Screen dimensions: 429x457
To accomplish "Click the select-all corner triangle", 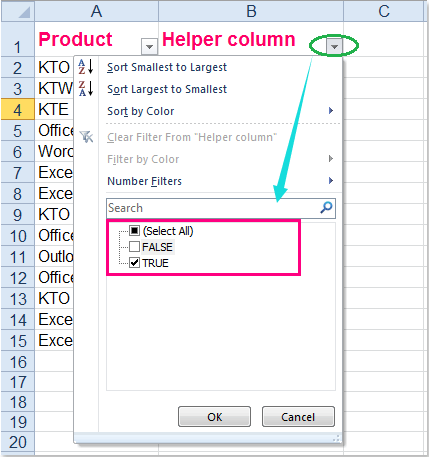I will pos(24,12).
